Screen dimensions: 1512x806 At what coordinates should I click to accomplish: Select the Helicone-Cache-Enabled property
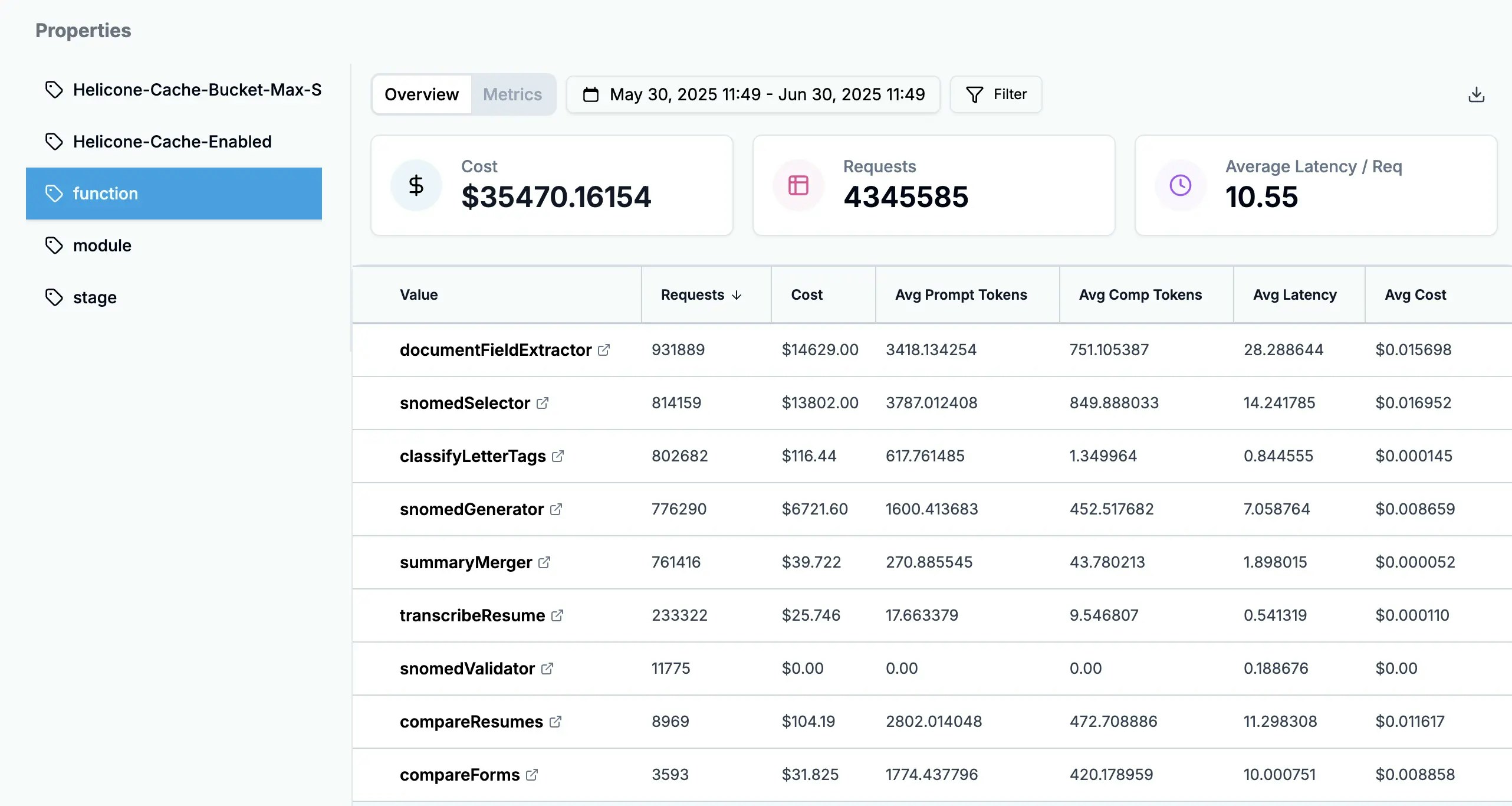pos(172,141)
